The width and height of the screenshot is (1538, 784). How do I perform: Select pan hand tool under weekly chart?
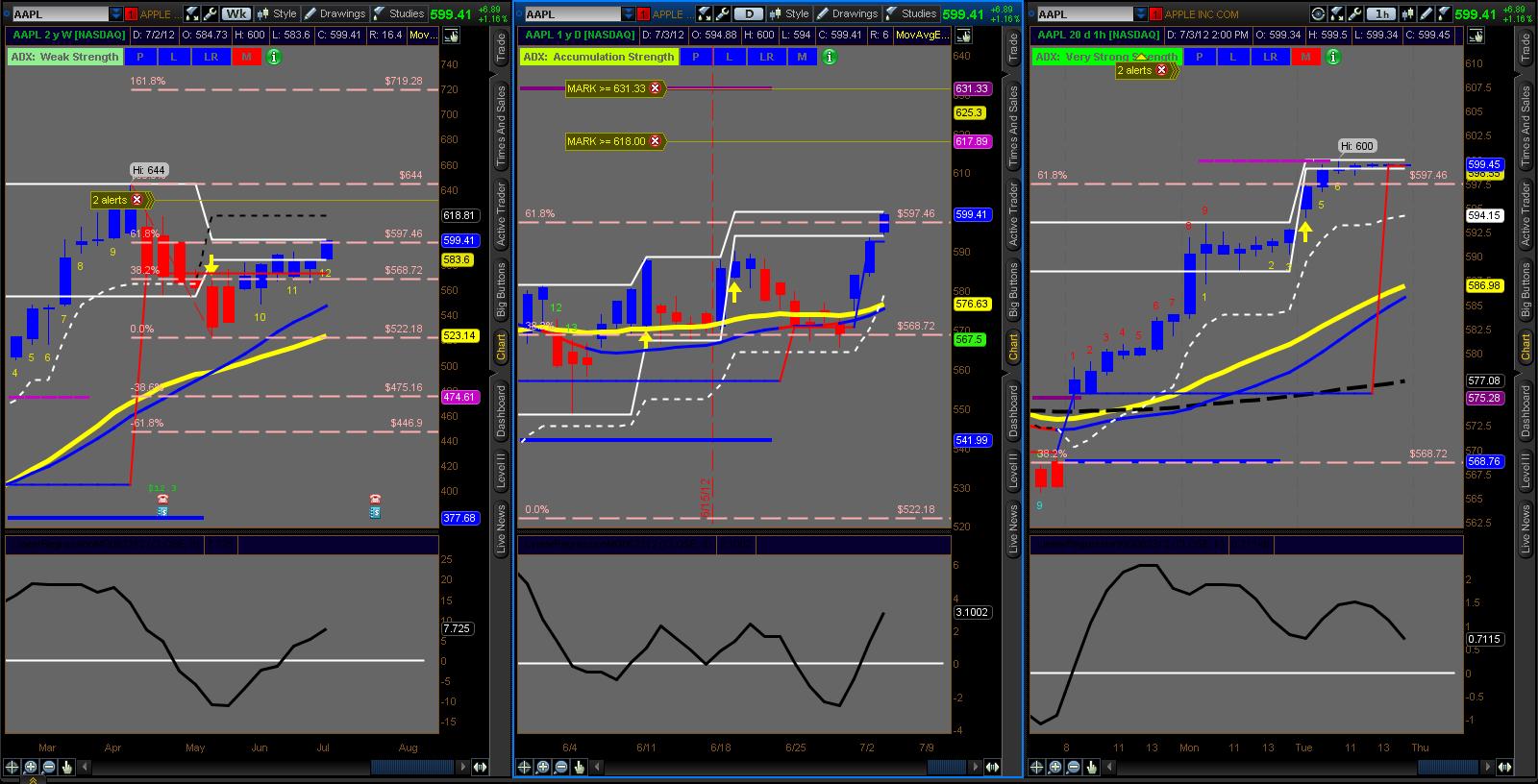coord(67,767)
